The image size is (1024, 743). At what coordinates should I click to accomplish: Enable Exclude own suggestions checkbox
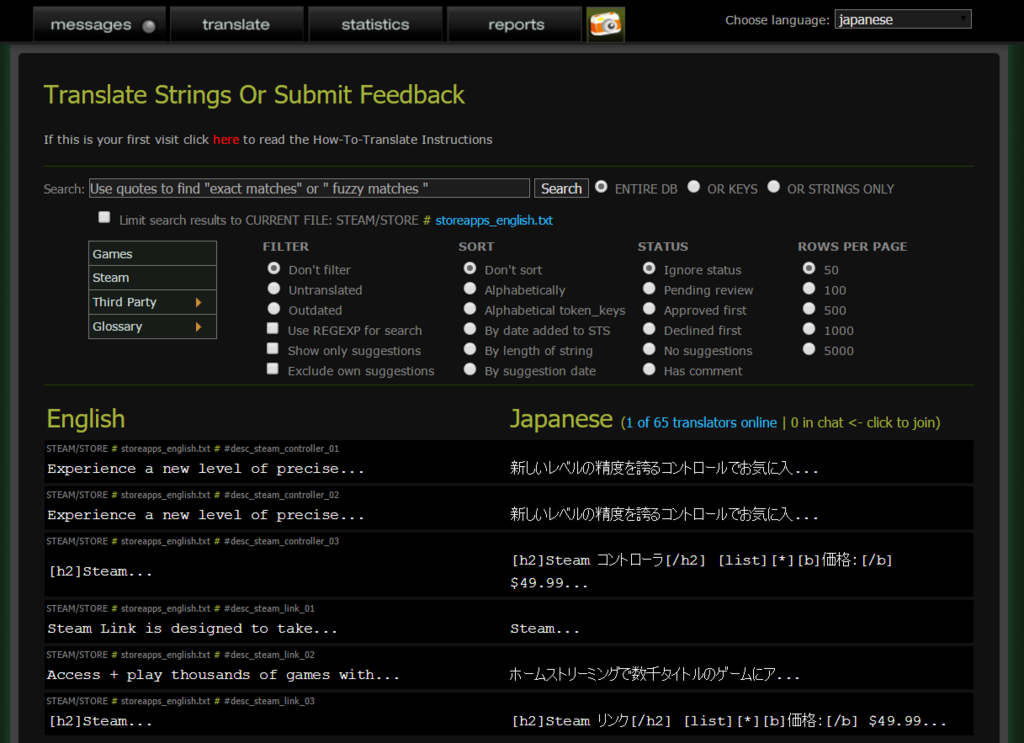tap(273, 369)
